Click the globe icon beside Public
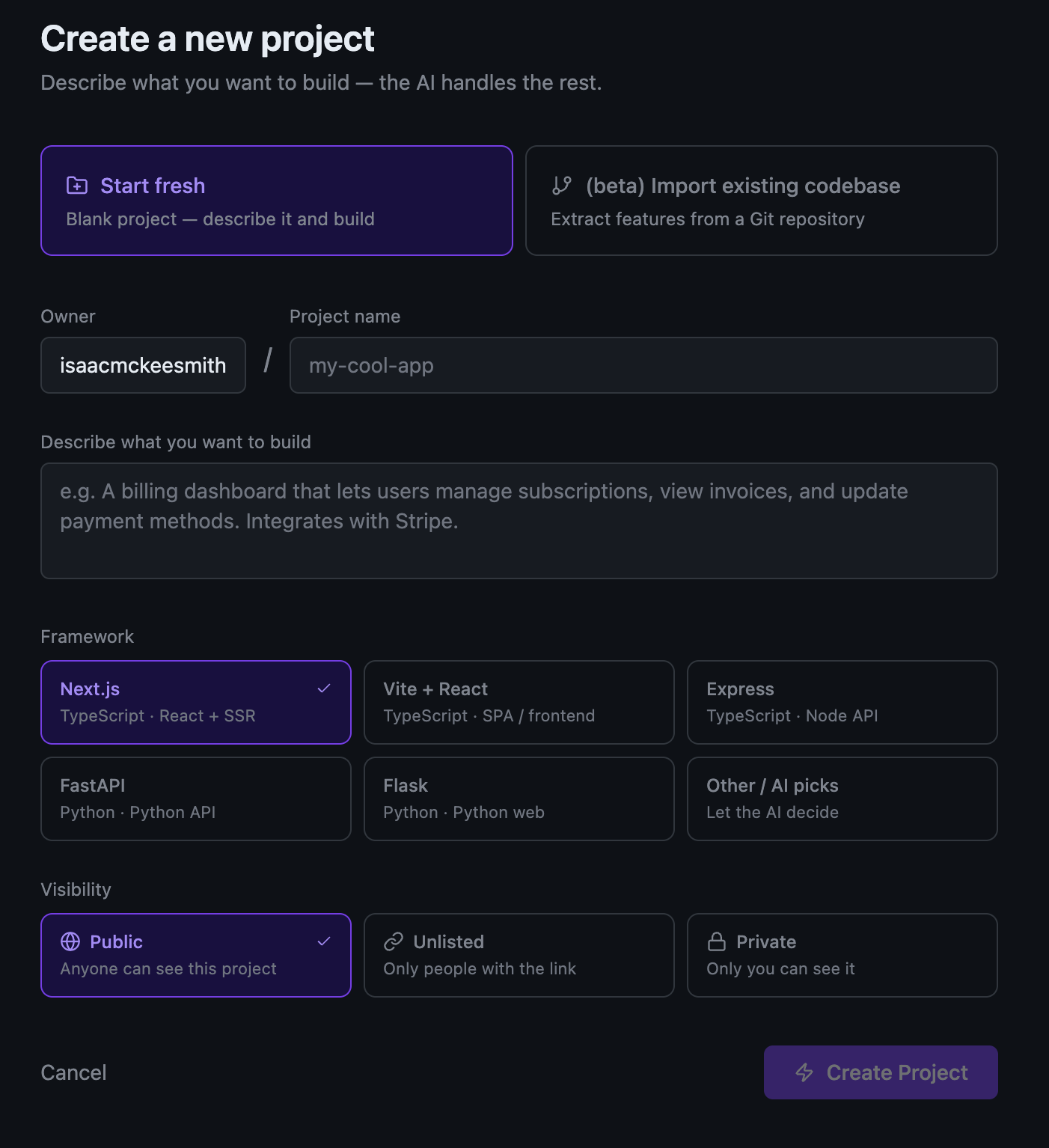The image size is (1049, 1148). tap(71, 941)
